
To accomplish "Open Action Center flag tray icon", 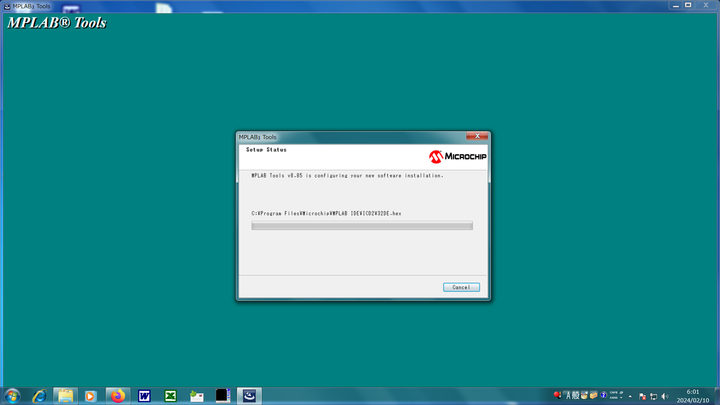I will point(641,396).
